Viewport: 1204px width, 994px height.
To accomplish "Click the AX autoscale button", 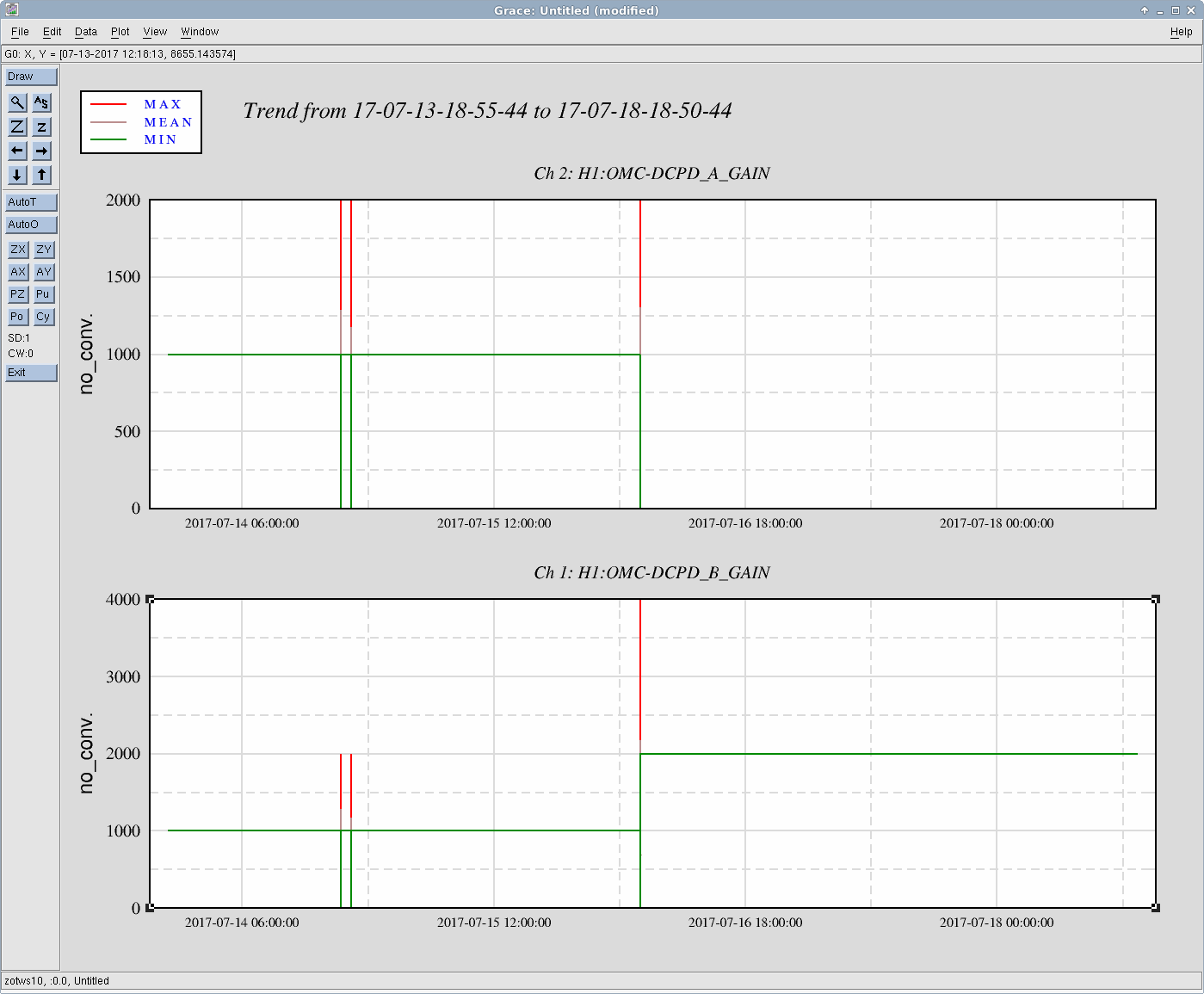I will (x=18, y=272).
